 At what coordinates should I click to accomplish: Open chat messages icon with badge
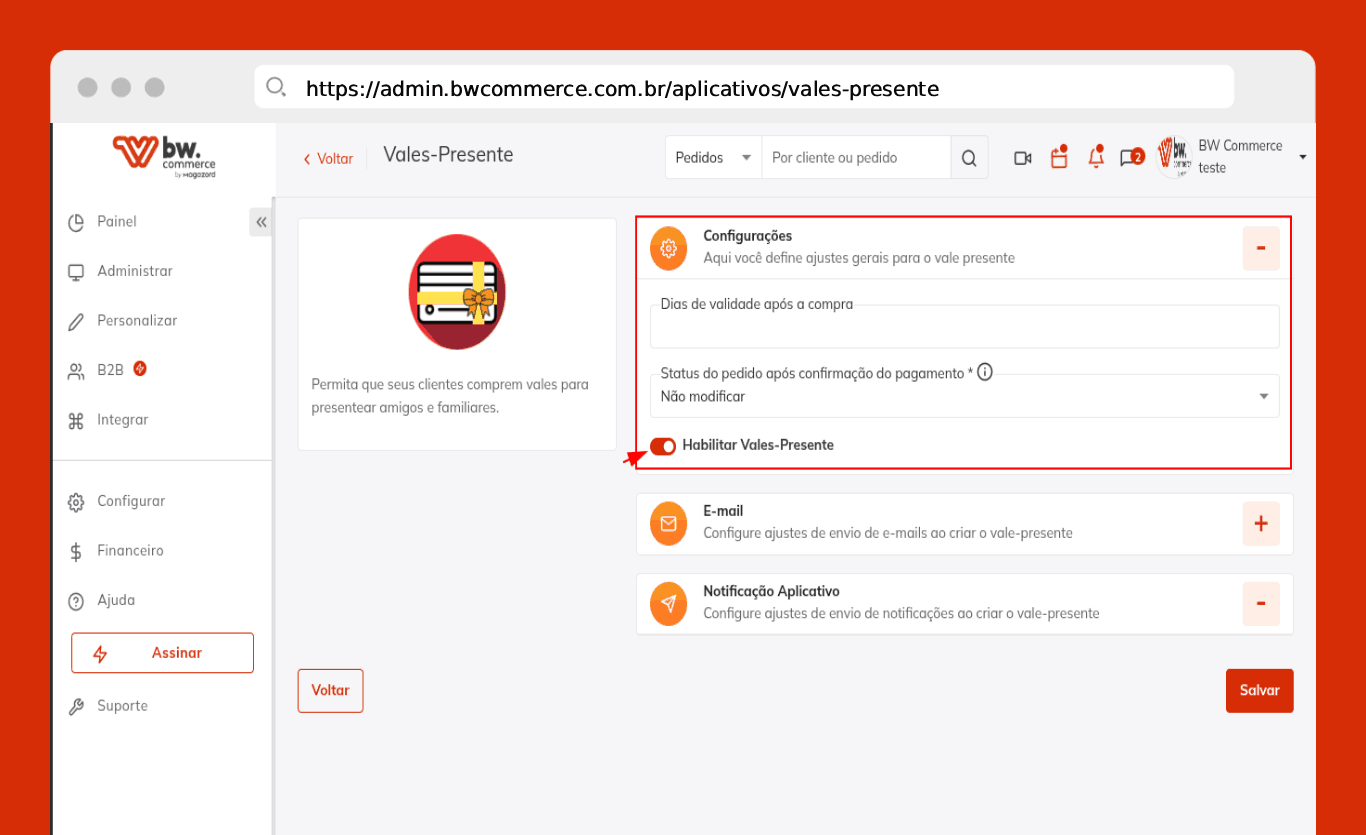[x=1131, y=157]
